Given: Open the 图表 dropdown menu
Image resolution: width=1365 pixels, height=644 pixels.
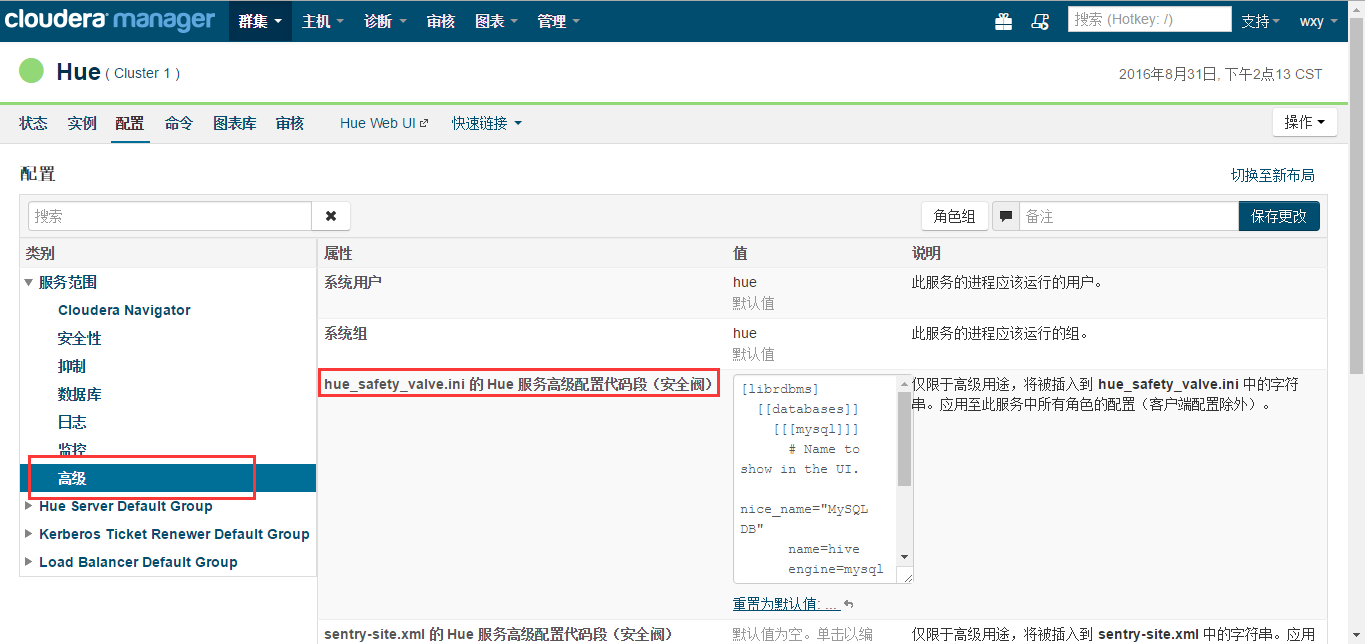Looking at the screenshot, I should pos(497,21).
